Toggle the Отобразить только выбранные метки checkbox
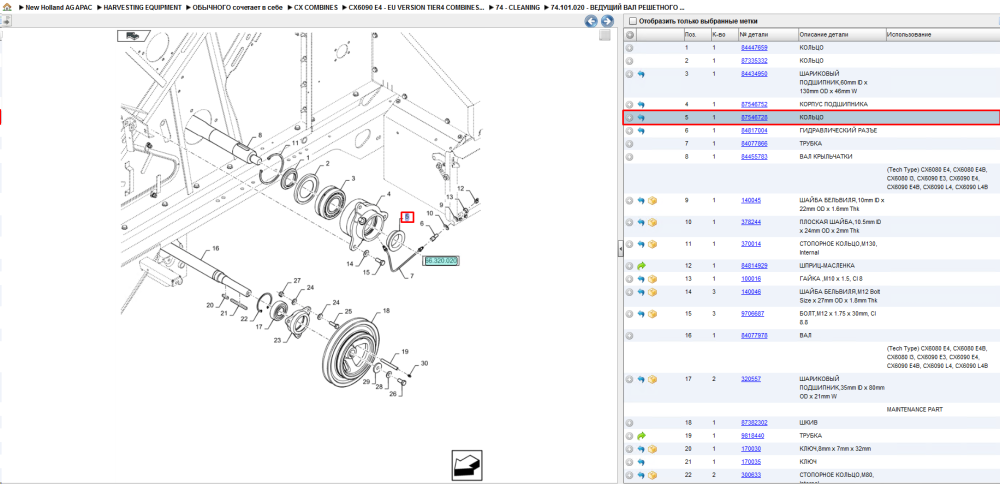The width and height of the screenshot is (1000, 484). pos(633,21)
